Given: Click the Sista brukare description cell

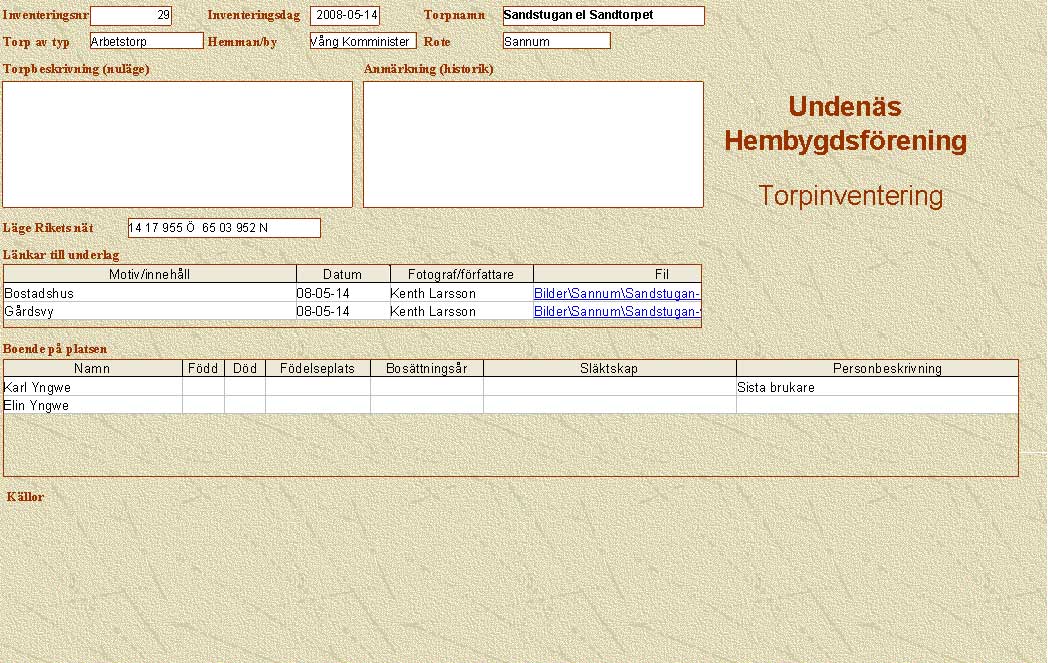Looking at the screenshot, I should (876, 387).
